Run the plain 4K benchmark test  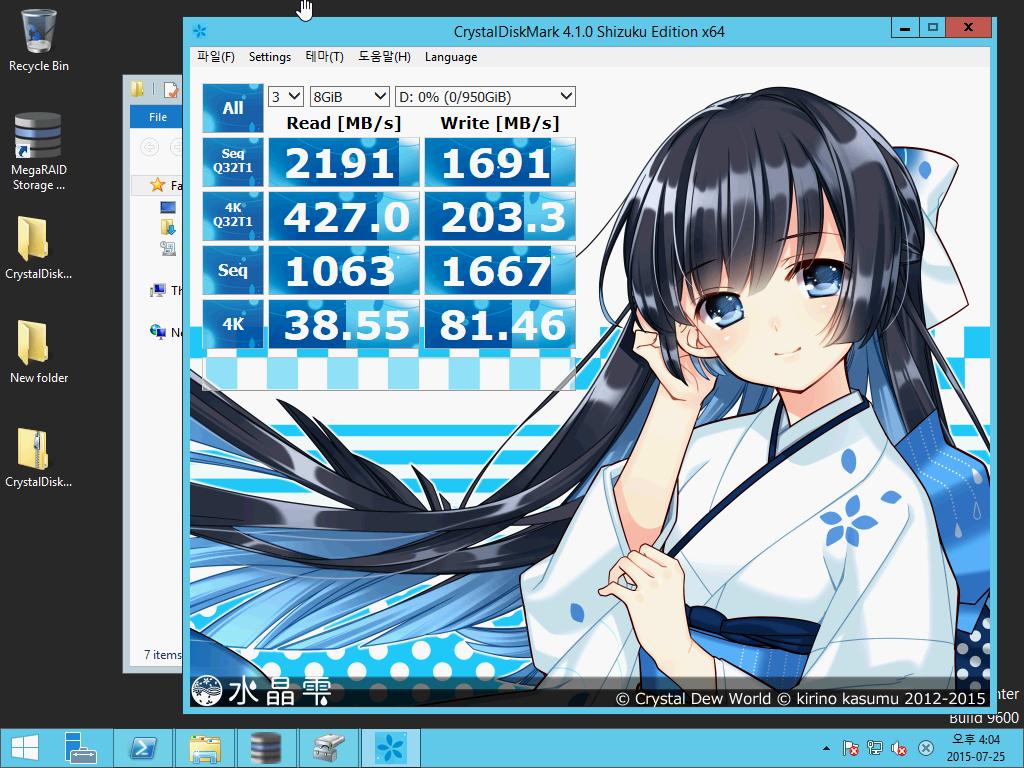(232, 324)
